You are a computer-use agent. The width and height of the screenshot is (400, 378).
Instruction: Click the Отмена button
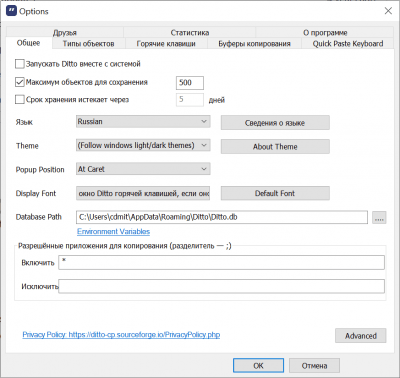[314, 366]
